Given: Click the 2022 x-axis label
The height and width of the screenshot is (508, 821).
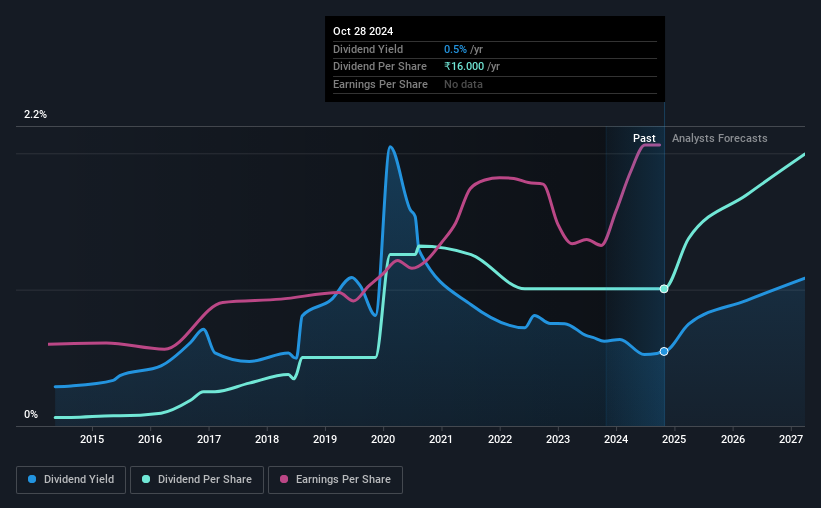Looking at the screenshot, I should pos(500,439).
